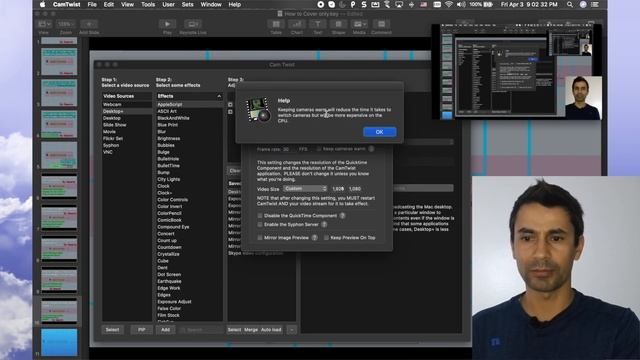Select the blue slide 11 thumbnail

(x=59, y=342)
